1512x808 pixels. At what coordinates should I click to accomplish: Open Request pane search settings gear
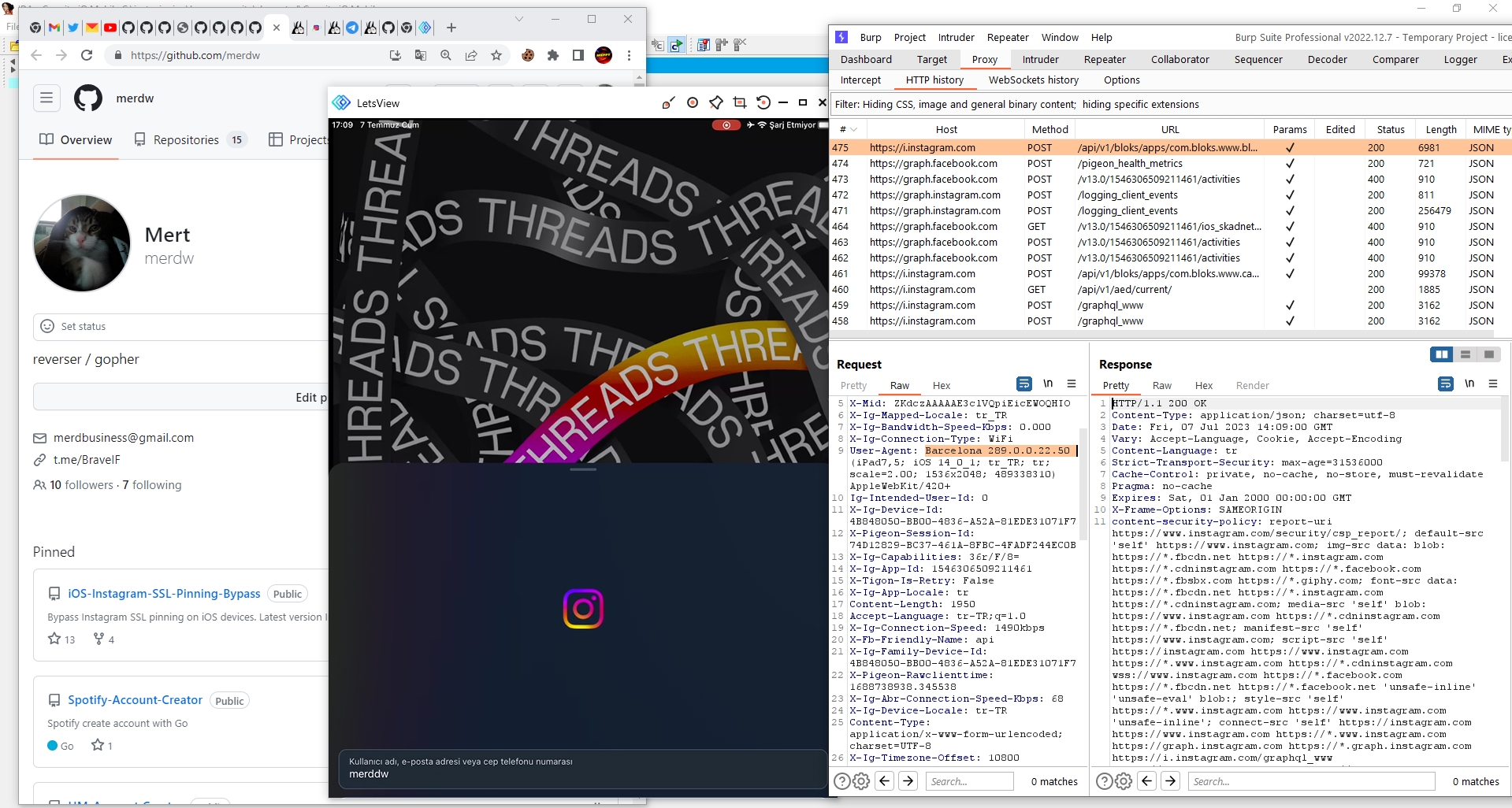pos(861,781)
